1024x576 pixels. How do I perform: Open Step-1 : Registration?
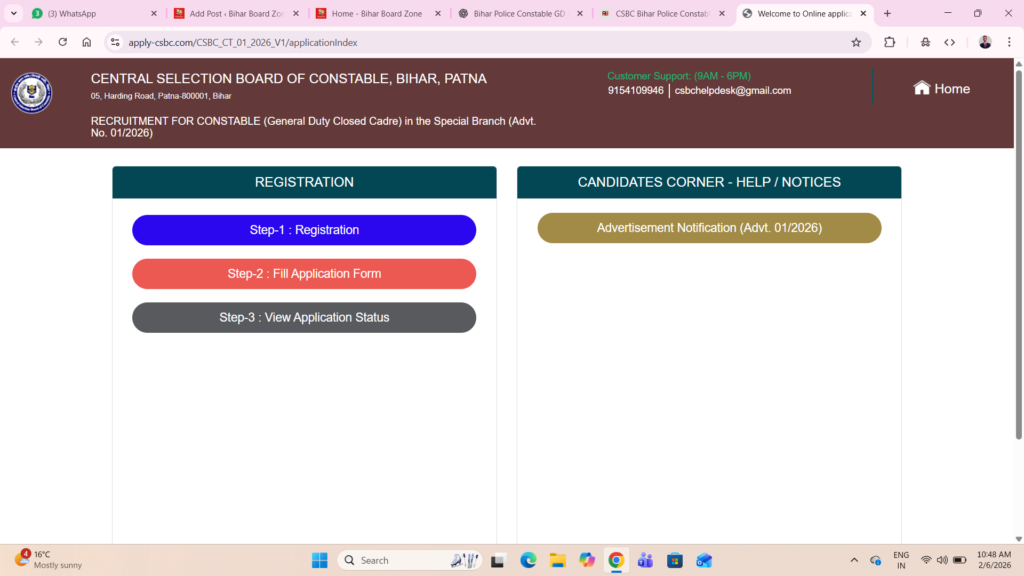[304, 229]
